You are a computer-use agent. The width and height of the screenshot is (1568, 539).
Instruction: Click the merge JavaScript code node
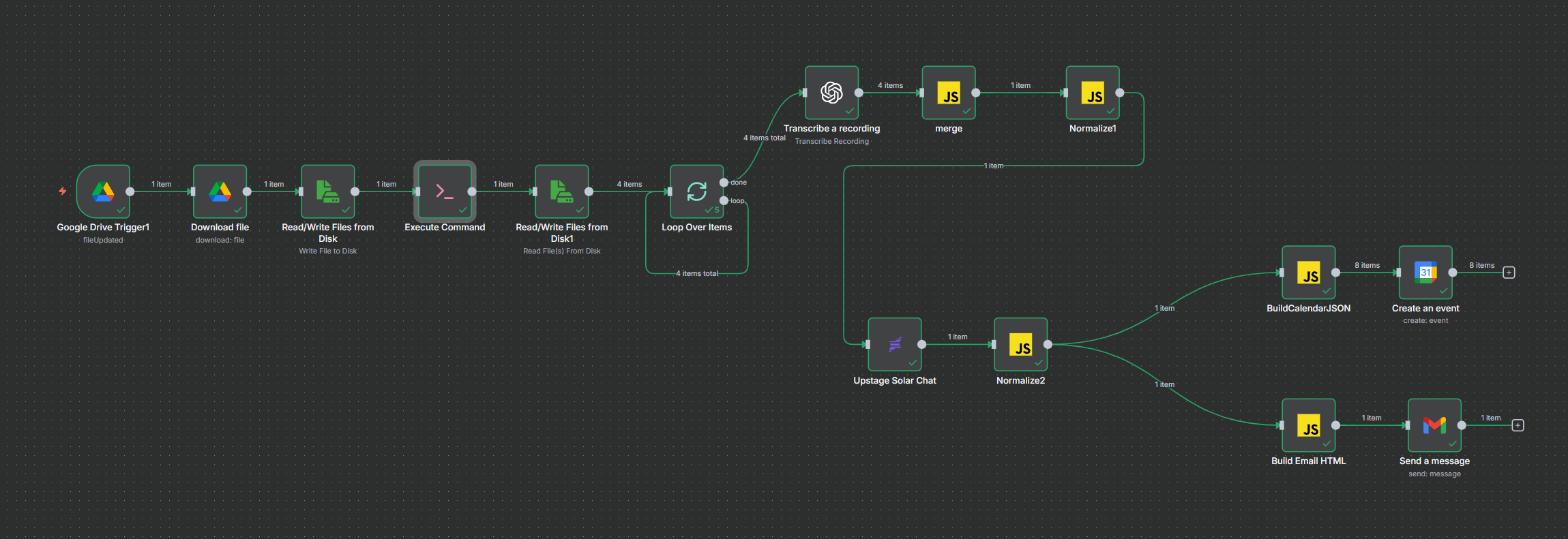[x=948, y=93]
